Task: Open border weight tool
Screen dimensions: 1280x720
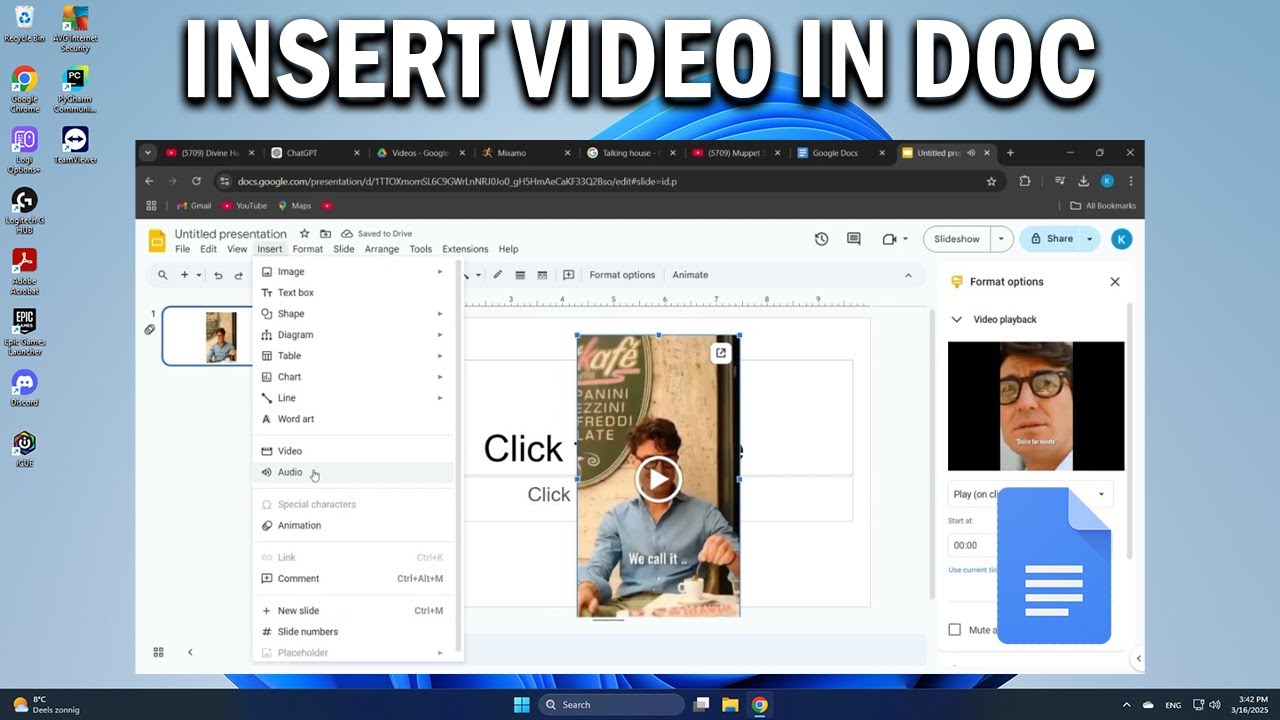Action: [520, 275]
